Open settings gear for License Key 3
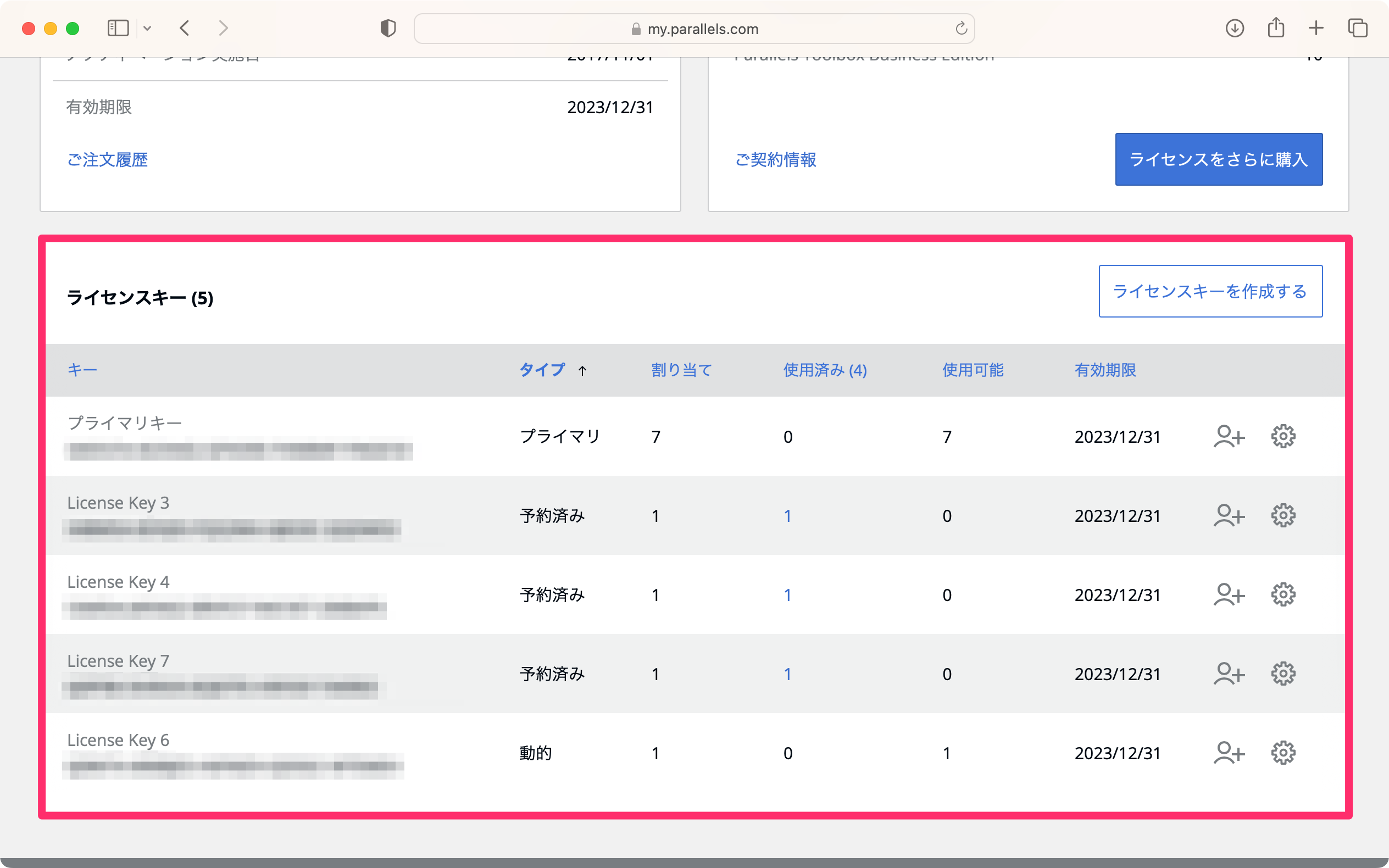This screenshot has height=868, width=1389. click(x=1283, y=515)
